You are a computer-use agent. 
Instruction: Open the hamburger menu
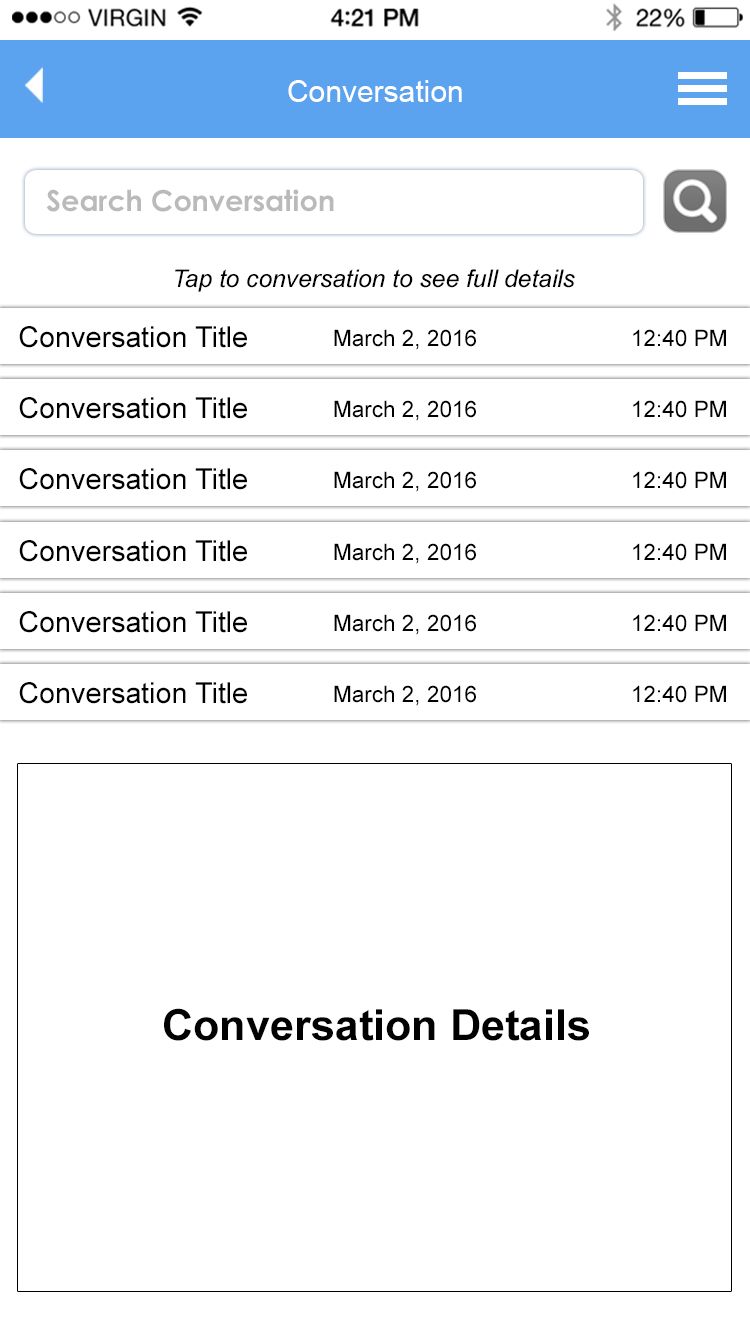pyautogui.click(x=702, y=89)
